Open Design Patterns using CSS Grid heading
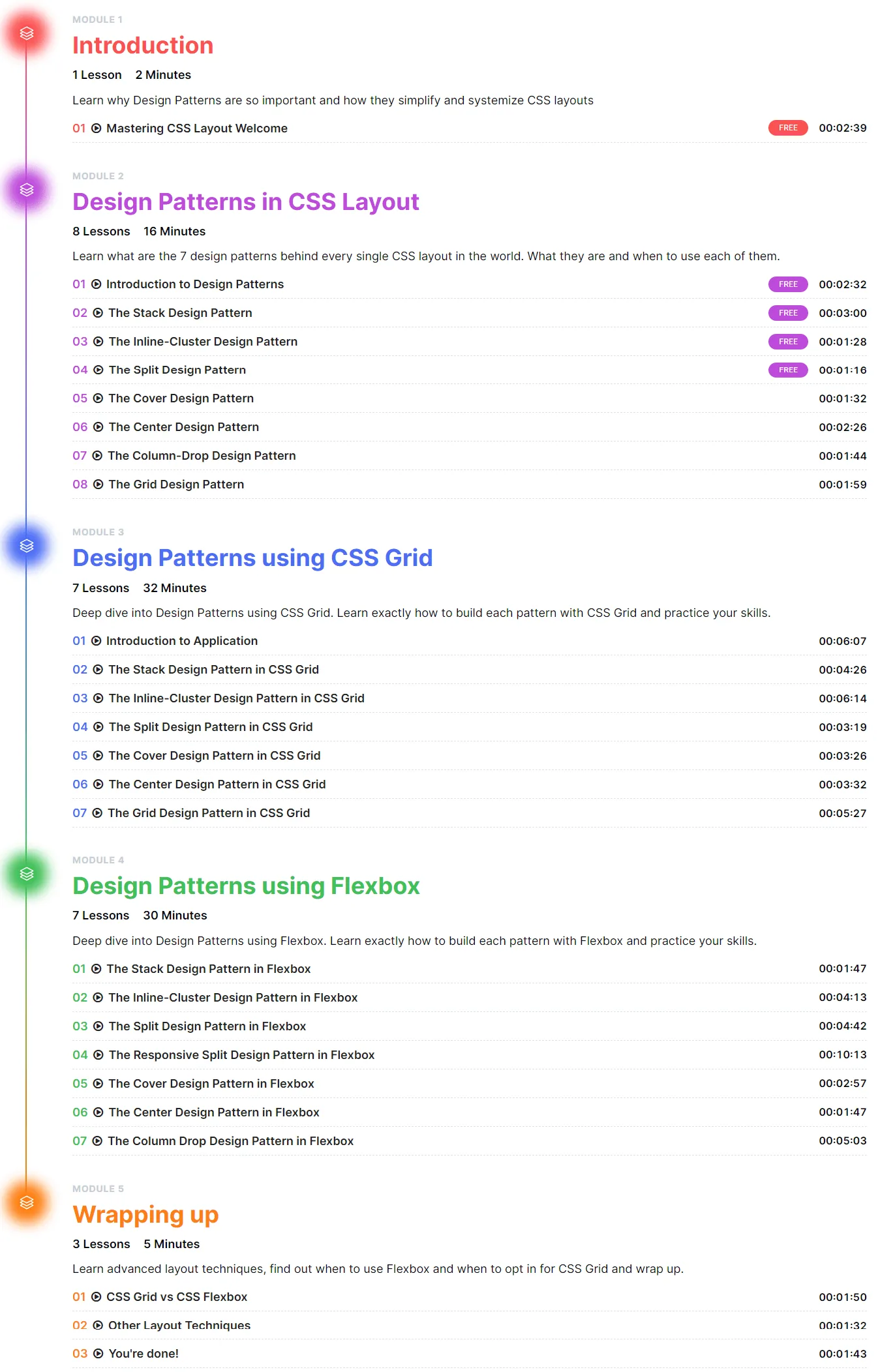Image resolution: width=878 pixels, height=1372 pixels. pos(252,558)
